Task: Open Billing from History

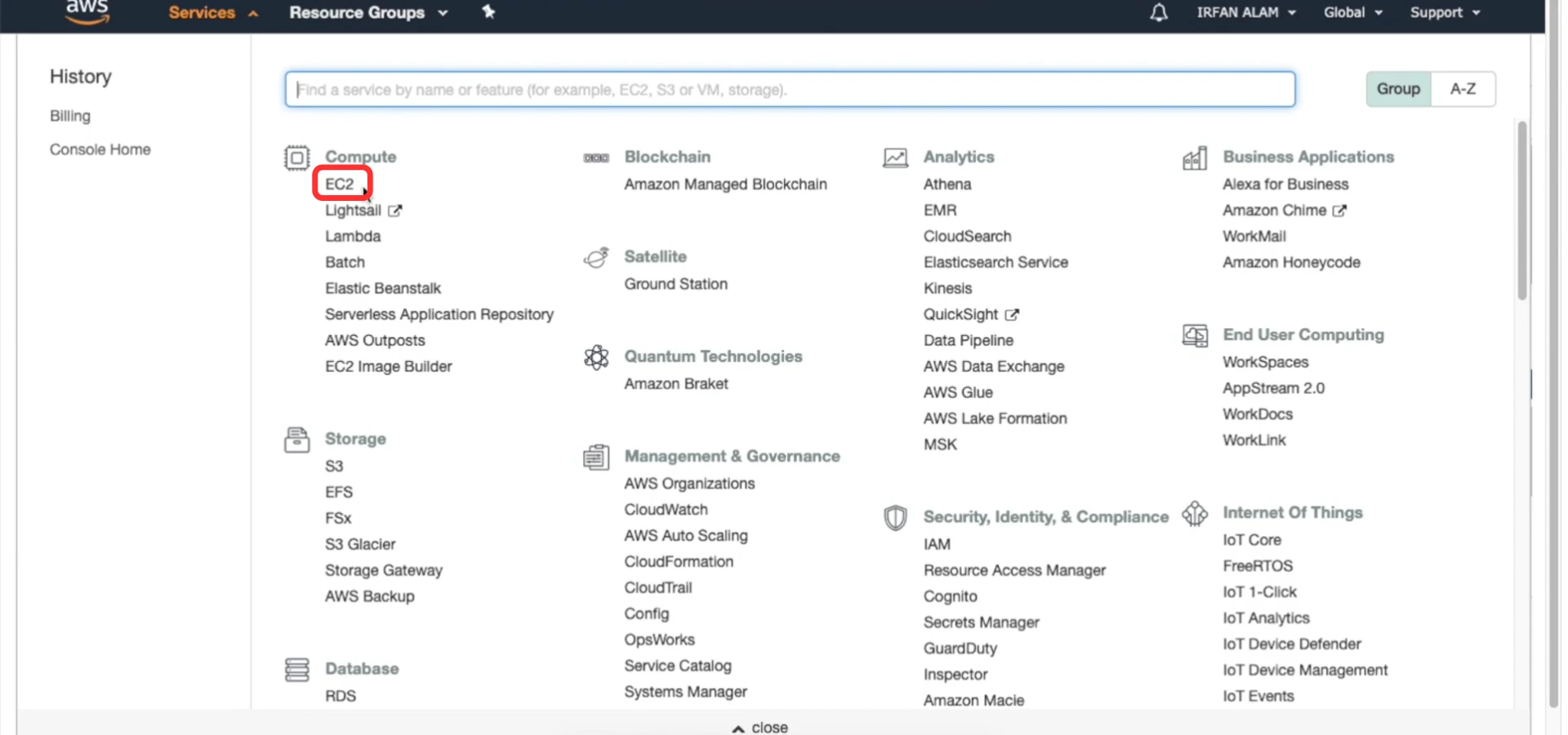Action: pos(70,116)
